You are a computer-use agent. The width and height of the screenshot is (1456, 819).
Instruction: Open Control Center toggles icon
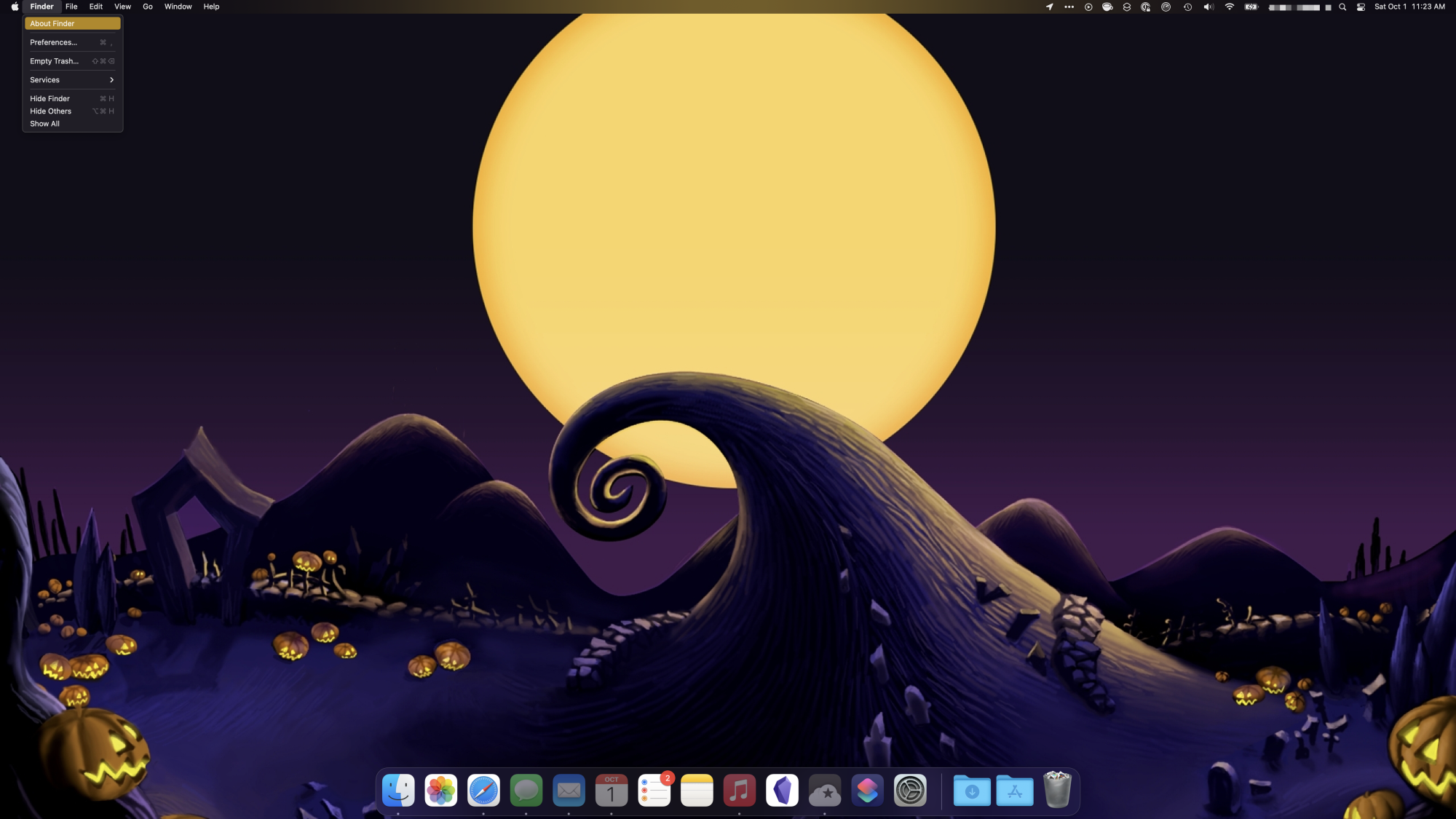coord(1361,7)
